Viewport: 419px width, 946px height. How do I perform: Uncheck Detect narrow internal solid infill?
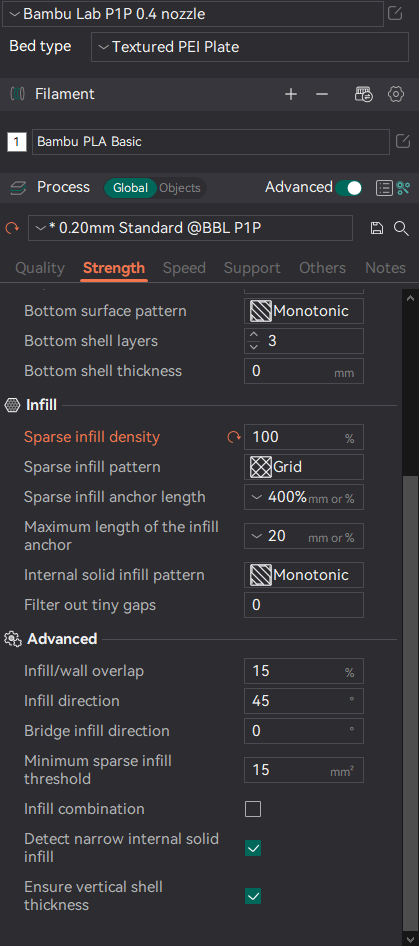tap(253, 848)
